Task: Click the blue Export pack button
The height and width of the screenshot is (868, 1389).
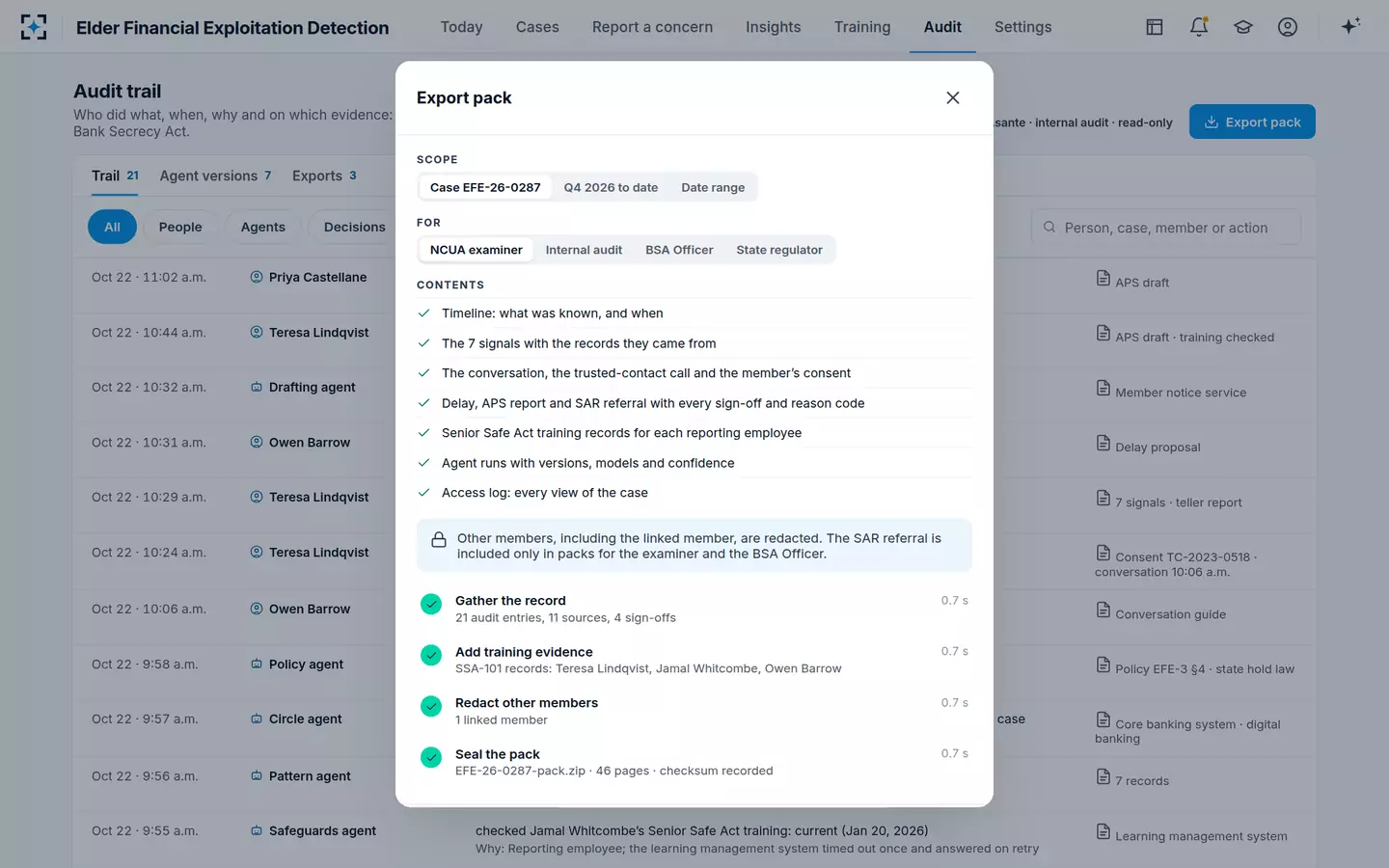Action: click(x=1252, y=122)
